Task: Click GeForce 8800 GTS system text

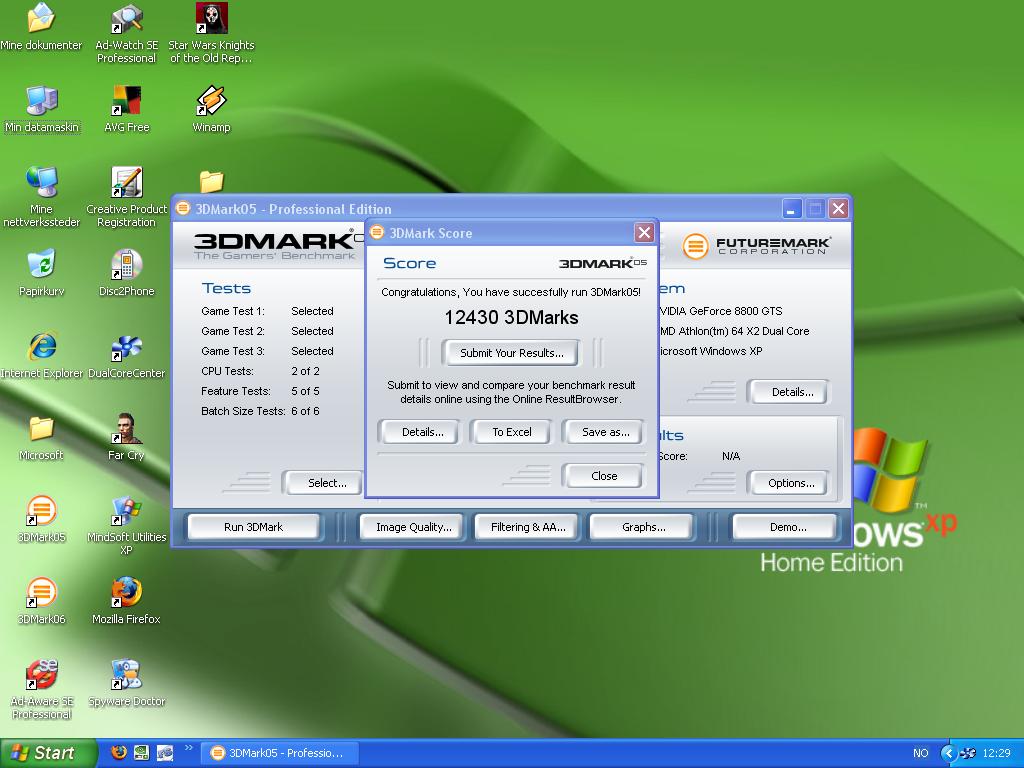Action: (x=721, y=311)
